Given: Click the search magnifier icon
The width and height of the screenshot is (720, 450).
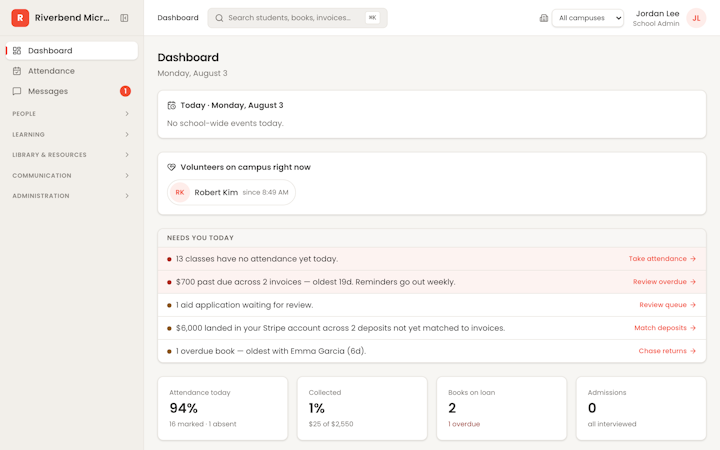Looking at the screenshot, I should click(219, 18).
